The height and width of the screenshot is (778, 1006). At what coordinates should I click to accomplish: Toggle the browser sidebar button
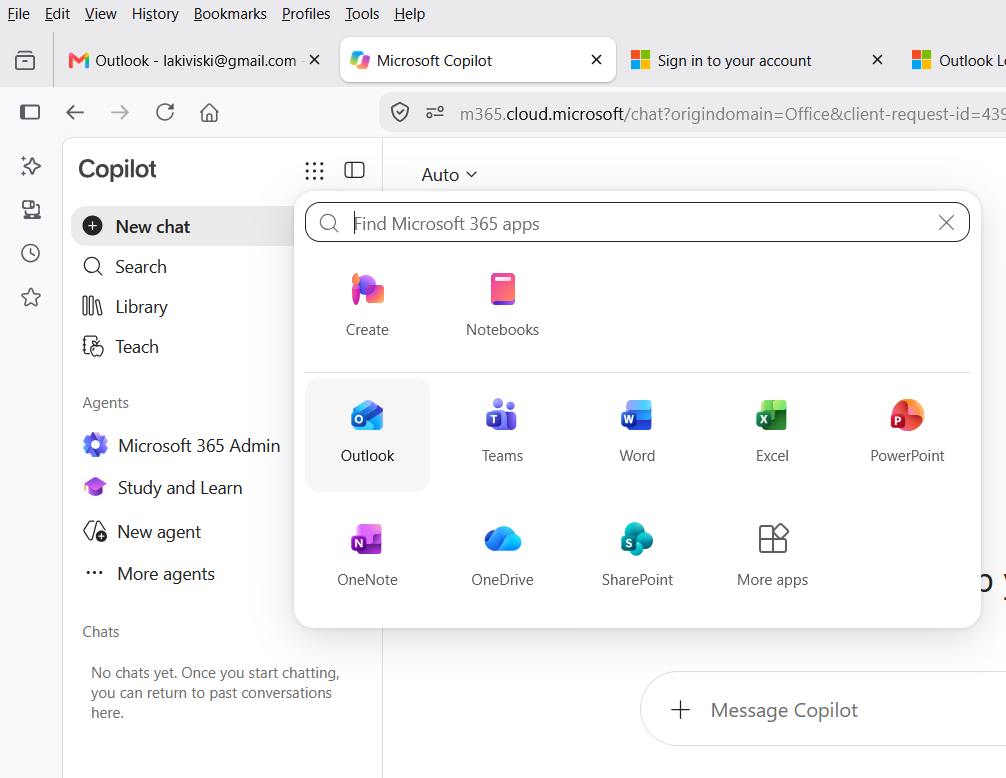[30, 112]
